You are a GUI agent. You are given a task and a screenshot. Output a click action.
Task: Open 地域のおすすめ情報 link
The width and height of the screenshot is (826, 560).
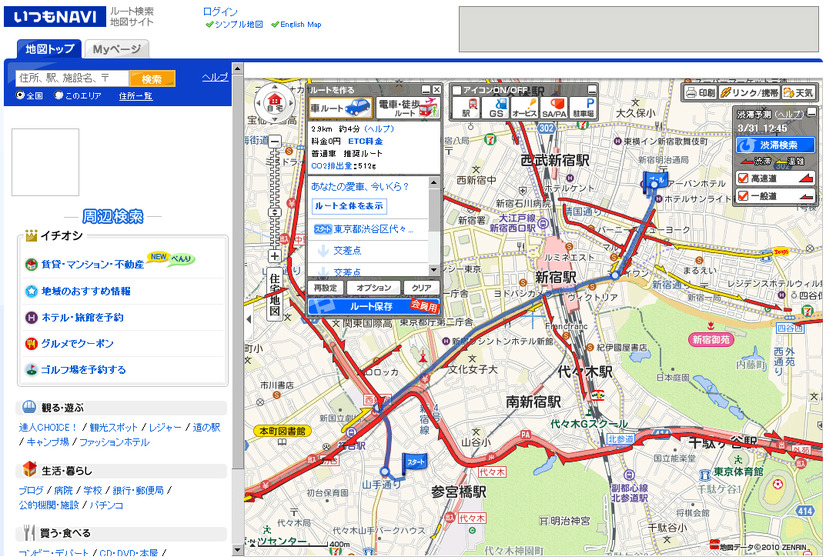(x=86, y=291)
